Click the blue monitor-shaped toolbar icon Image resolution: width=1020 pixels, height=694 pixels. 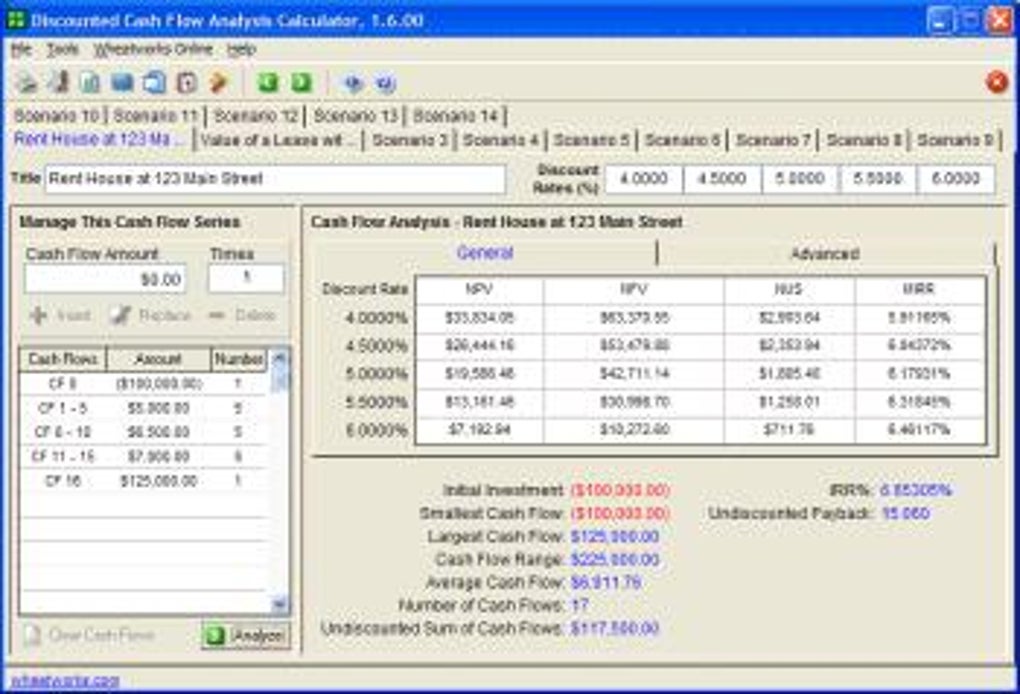pyautogui.click(x=122, y=83)
